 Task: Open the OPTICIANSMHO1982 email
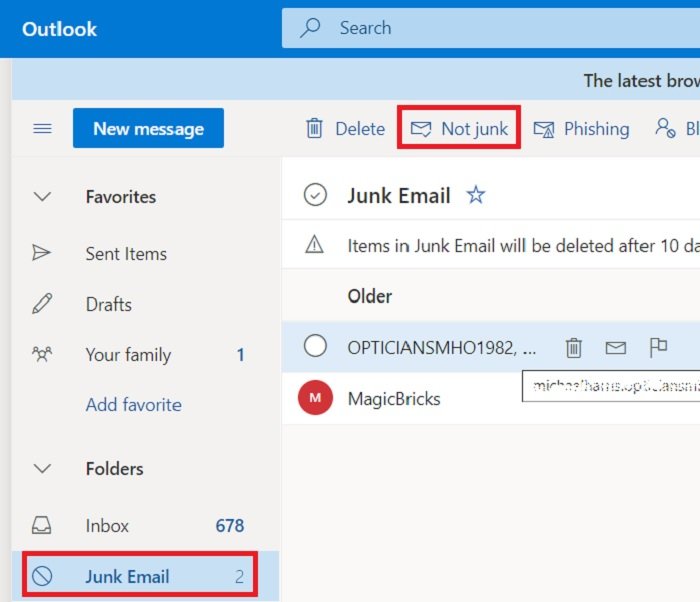[491, 347]
